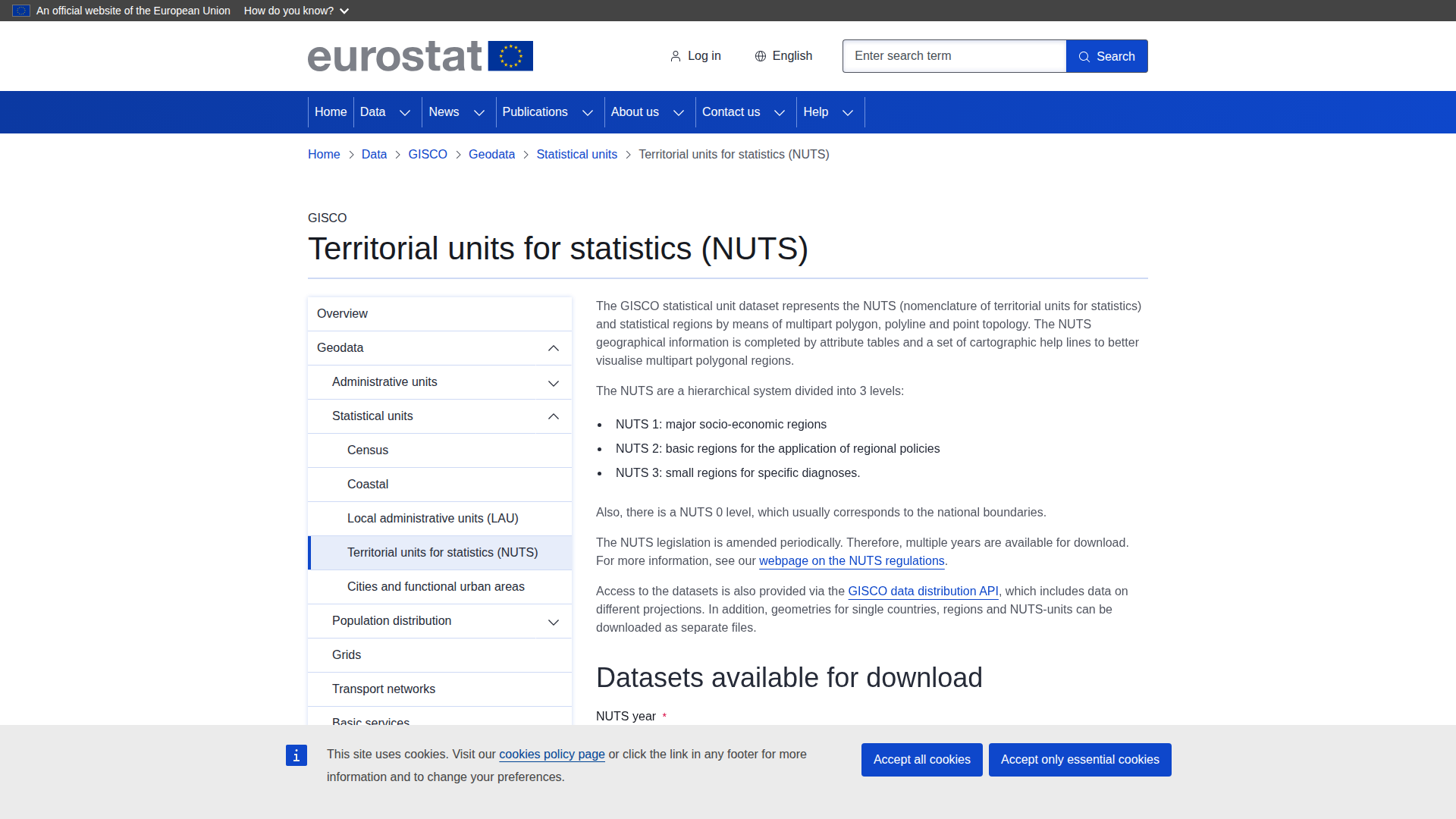The image size is (1456, 819).
Task: Click the 'NUTS year' field label
Action: click(x=626, y=717)
